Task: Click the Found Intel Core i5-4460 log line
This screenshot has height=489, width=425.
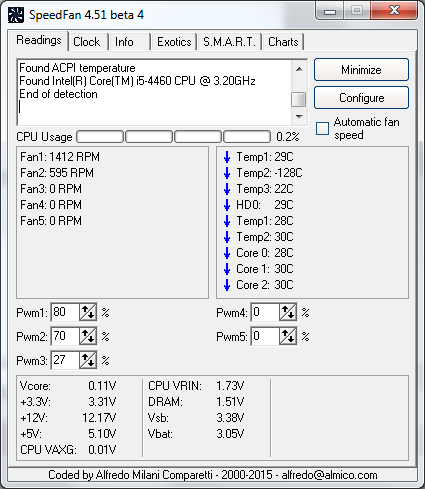Action: point(137,81)
